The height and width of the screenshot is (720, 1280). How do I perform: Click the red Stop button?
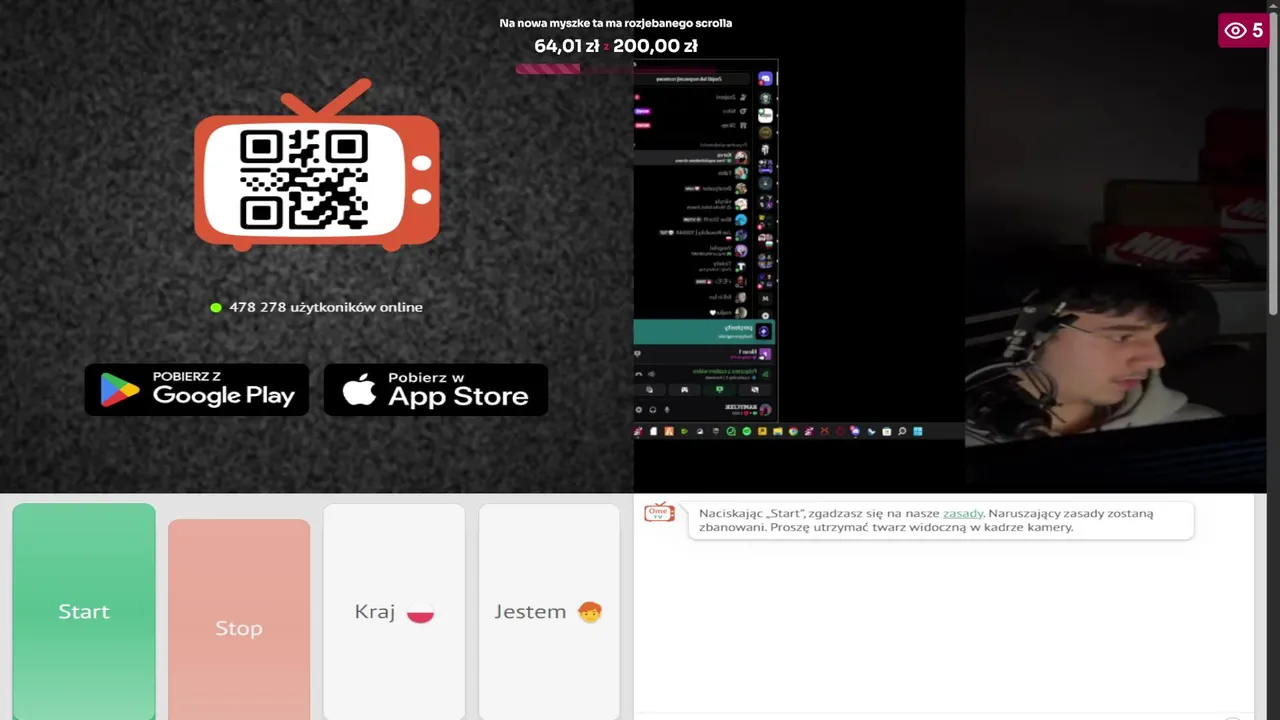tap(239, 619)
